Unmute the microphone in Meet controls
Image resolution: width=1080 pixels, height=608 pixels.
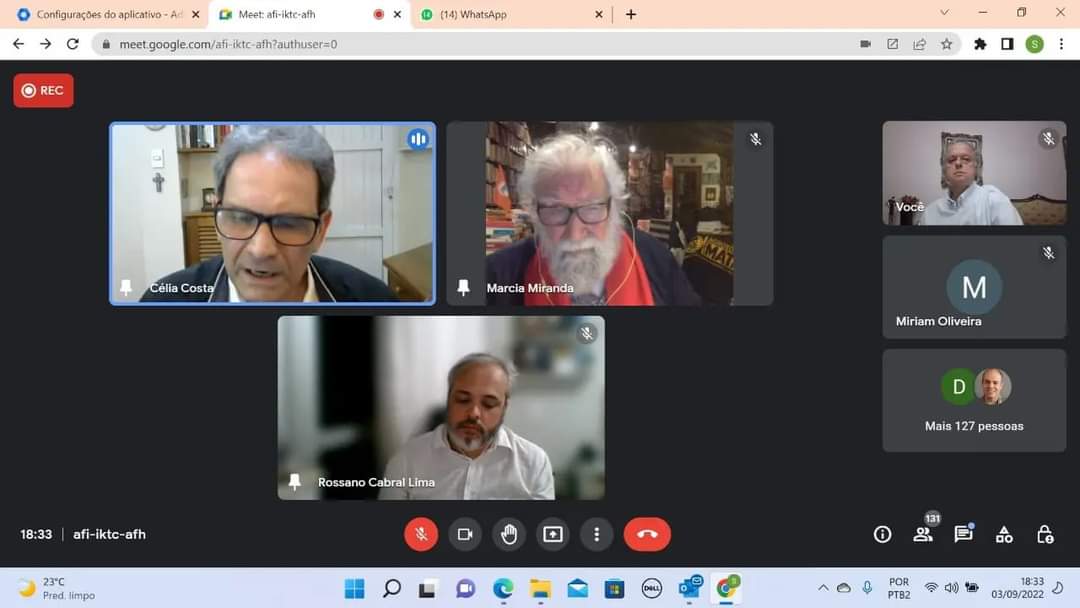(x=421, y=534)
